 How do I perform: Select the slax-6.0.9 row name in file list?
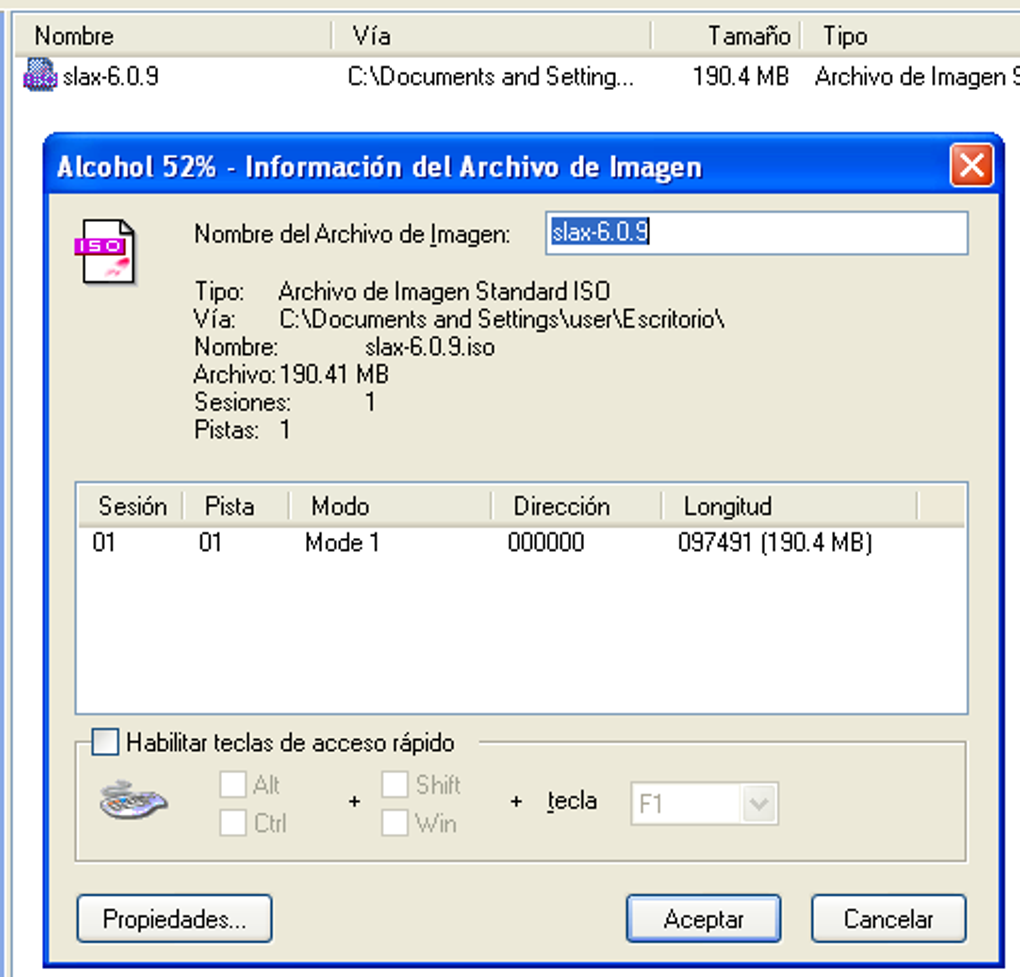pyautogui.click(x=111, y=76)
